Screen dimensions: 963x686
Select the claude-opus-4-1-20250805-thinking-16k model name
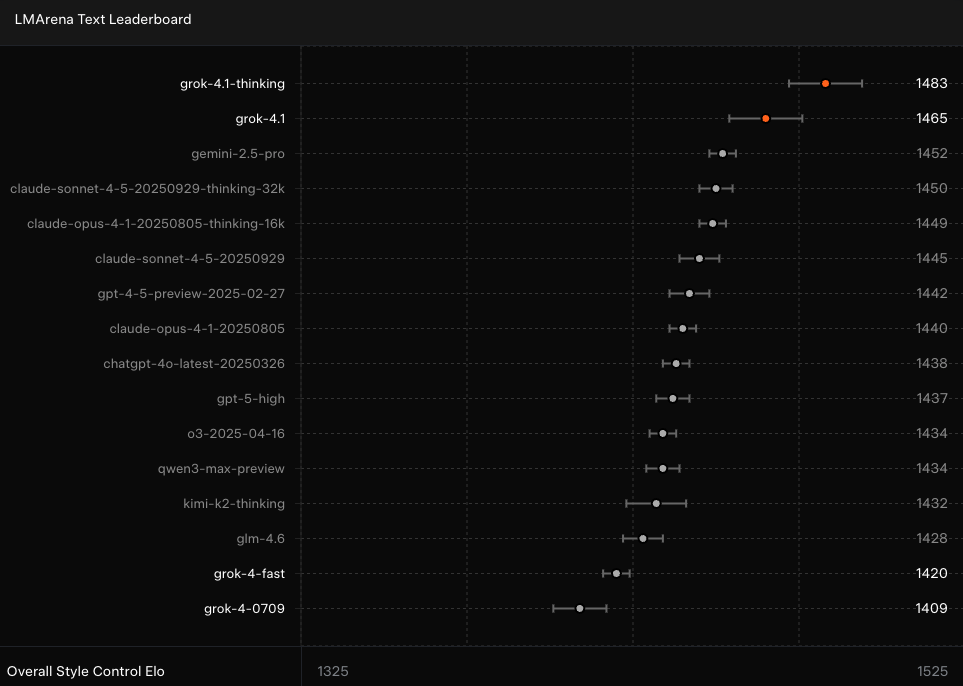(156, 224)
